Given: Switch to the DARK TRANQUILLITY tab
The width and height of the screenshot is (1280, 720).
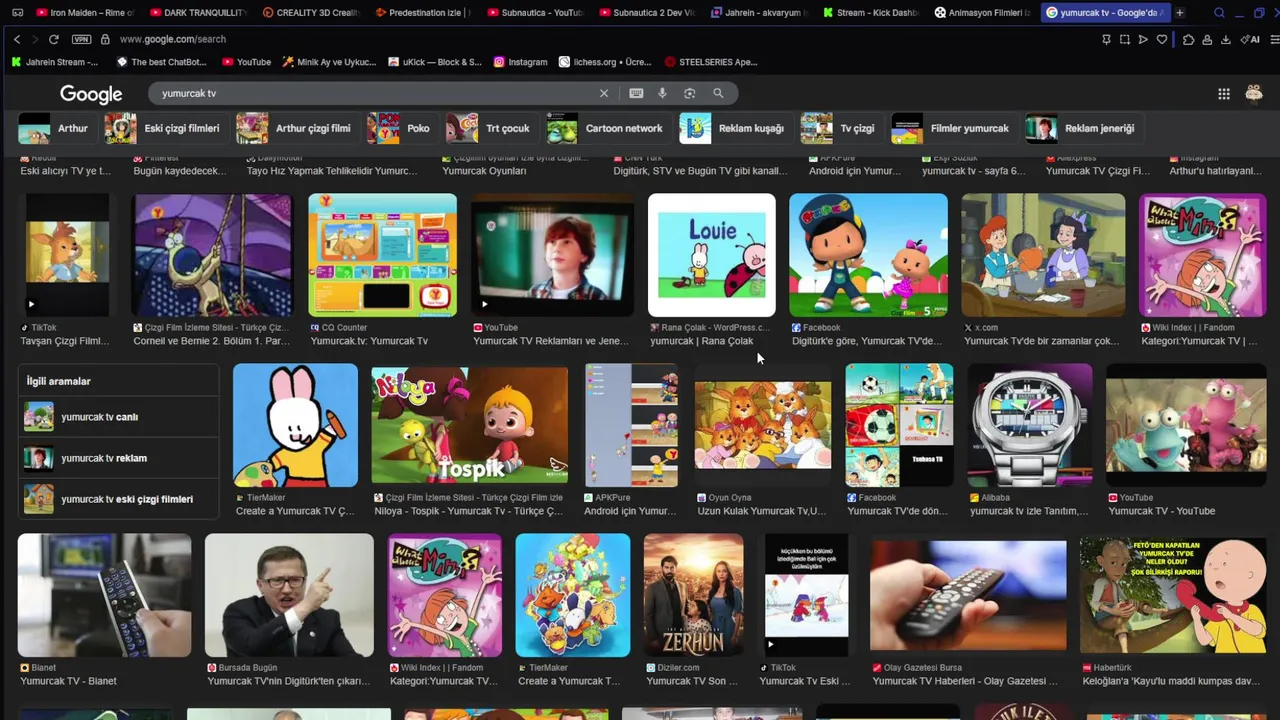Looking at the screenshot, I should tap(196, 13).
